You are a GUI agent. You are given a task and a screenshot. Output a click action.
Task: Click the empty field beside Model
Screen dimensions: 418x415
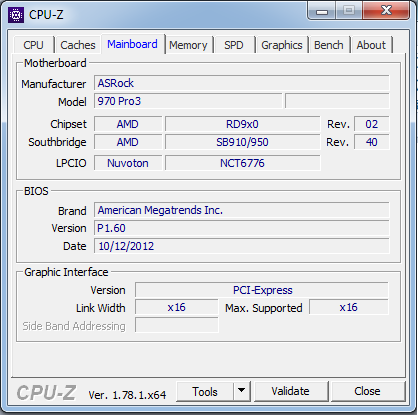coord(337,101)
